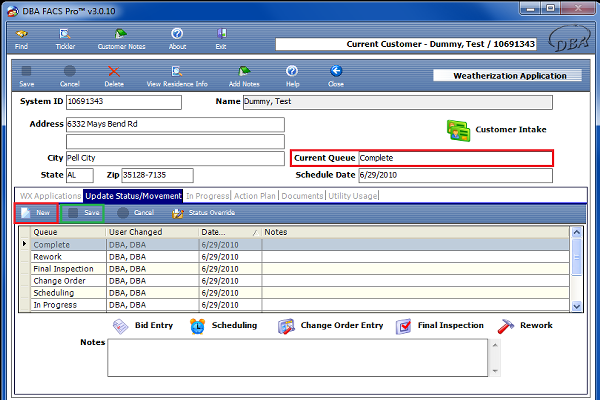The height and width of the screenshot is (400, 600).
Task: Open the Utility Usage tab
Action: click(x=352, y=196)
